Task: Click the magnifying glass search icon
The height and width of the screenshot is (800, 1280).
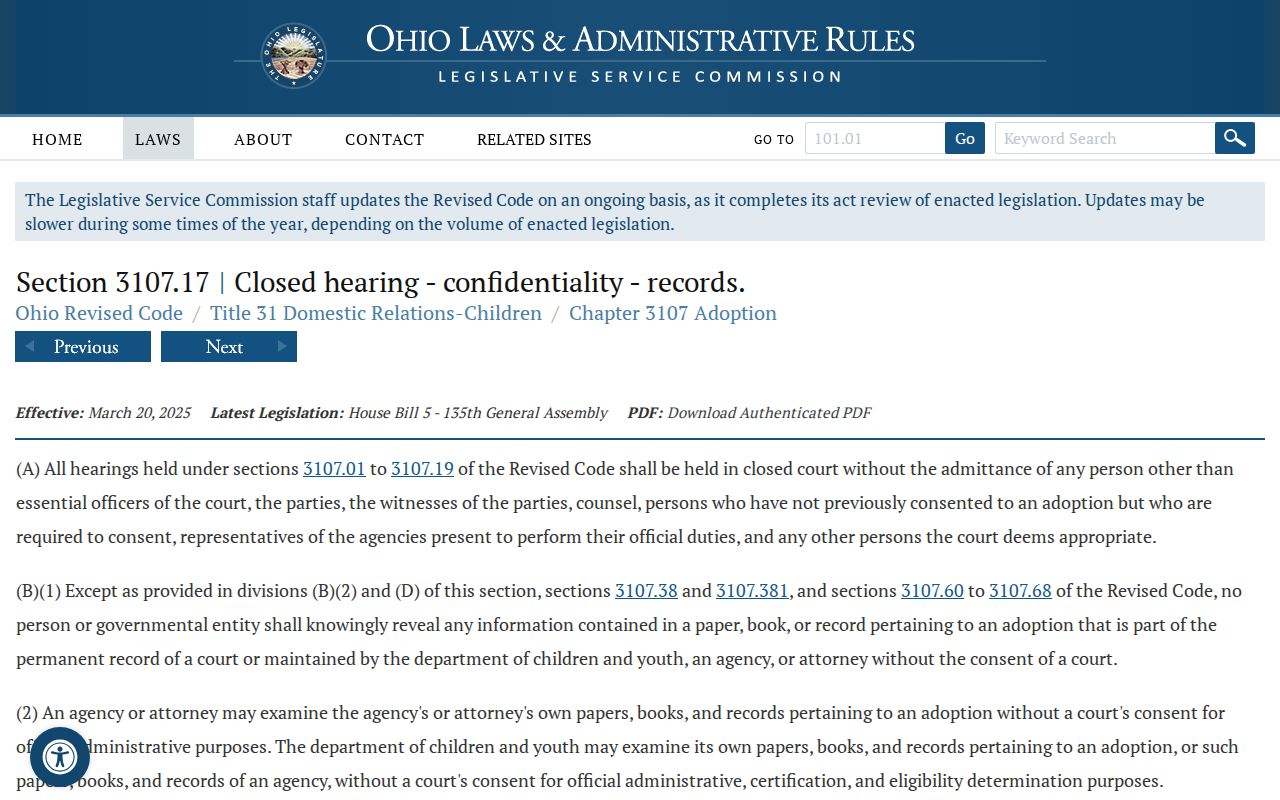Action: (x=1235, y=138)
